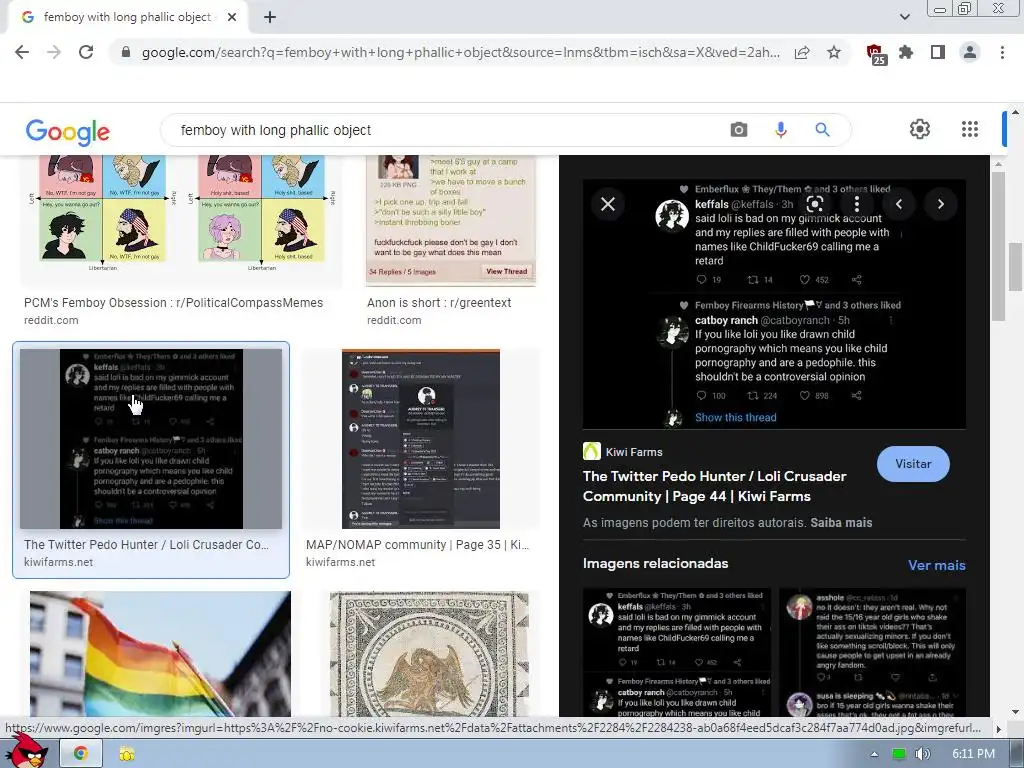Click the 6:11 PM clock
Screen dimensions: 1024x768
point(972,754)
